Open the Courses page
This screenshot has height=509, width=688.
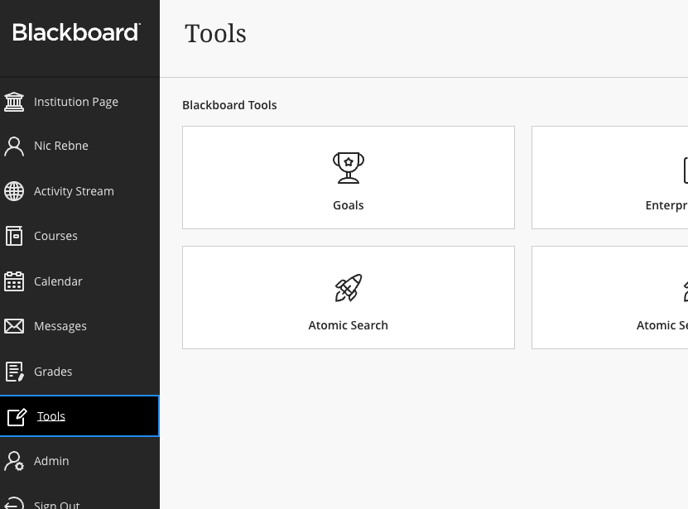click(56, 236)
